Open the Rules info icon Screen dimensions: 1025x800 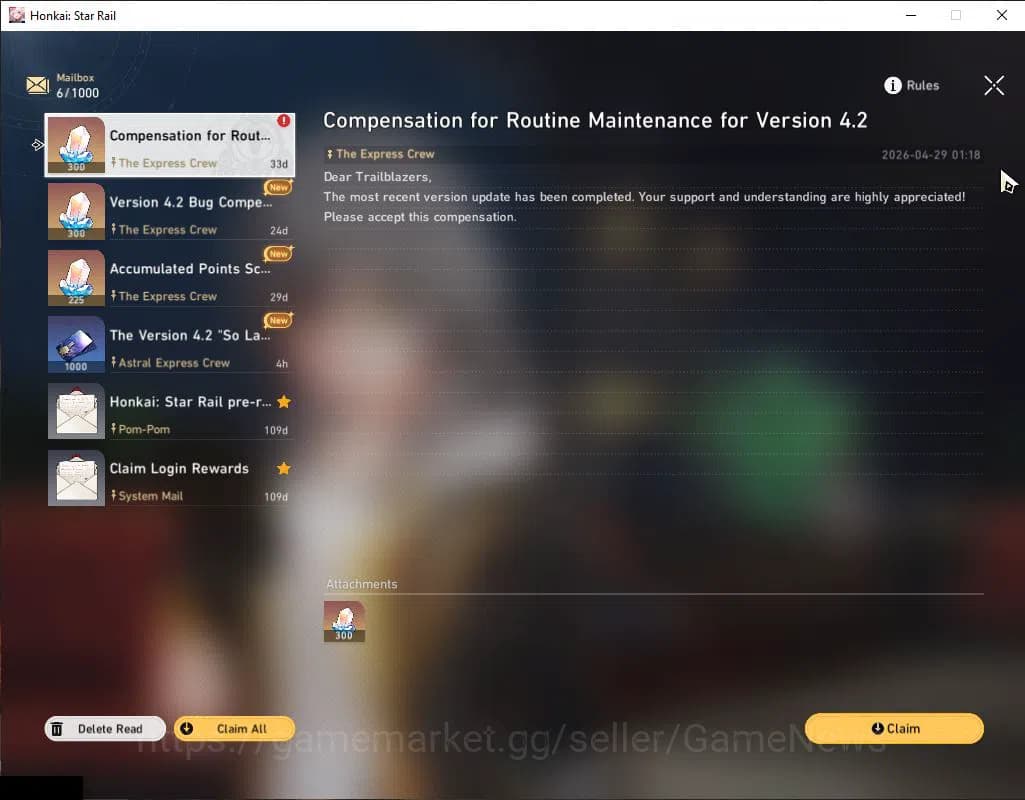click(893, 86)
